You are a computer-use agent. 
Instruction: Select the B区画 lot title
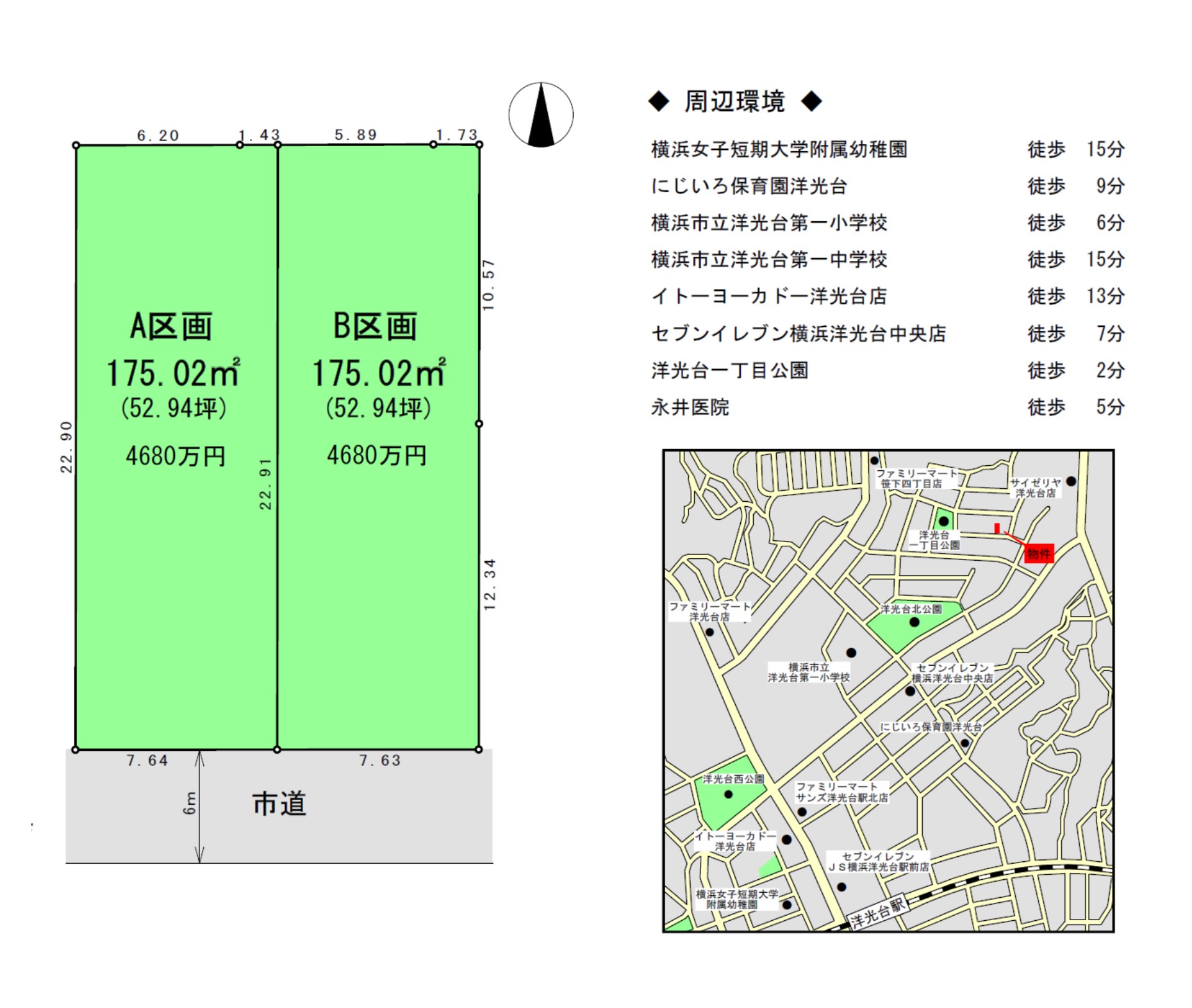pos(376,326)
